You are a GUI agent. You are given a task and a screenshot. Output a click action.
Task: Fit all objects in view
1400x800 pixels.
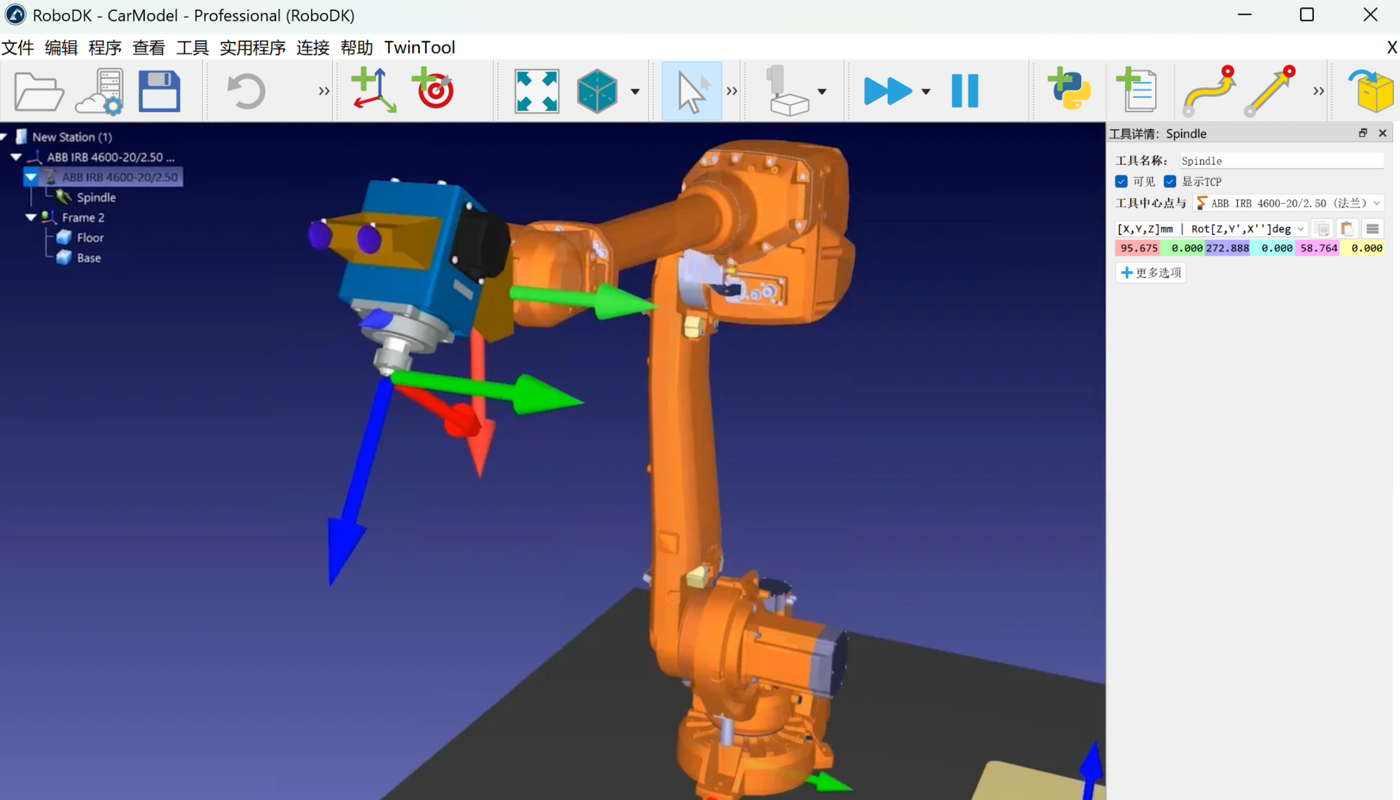point(536,92)
